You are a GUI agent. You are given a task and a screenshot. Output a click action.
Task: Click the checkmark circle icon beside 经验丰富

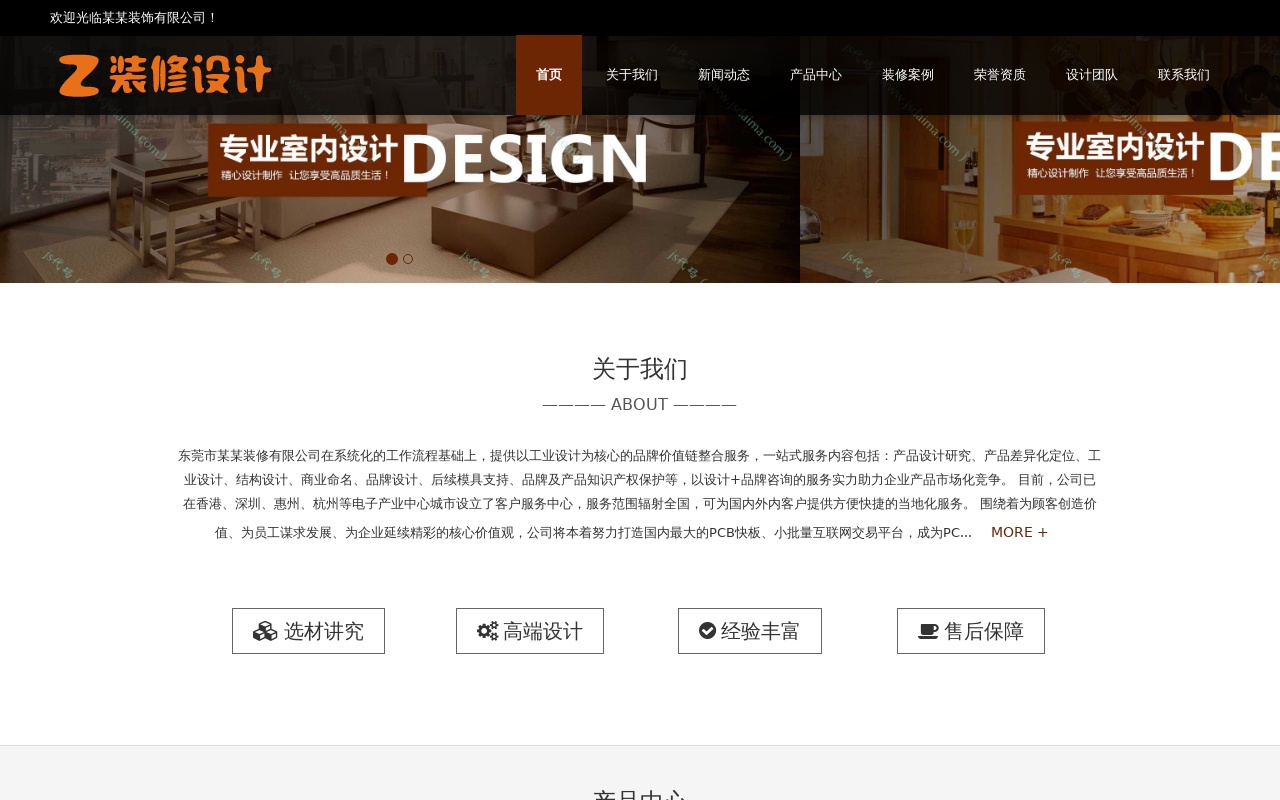pyautogui.click(x=707, y=631)
